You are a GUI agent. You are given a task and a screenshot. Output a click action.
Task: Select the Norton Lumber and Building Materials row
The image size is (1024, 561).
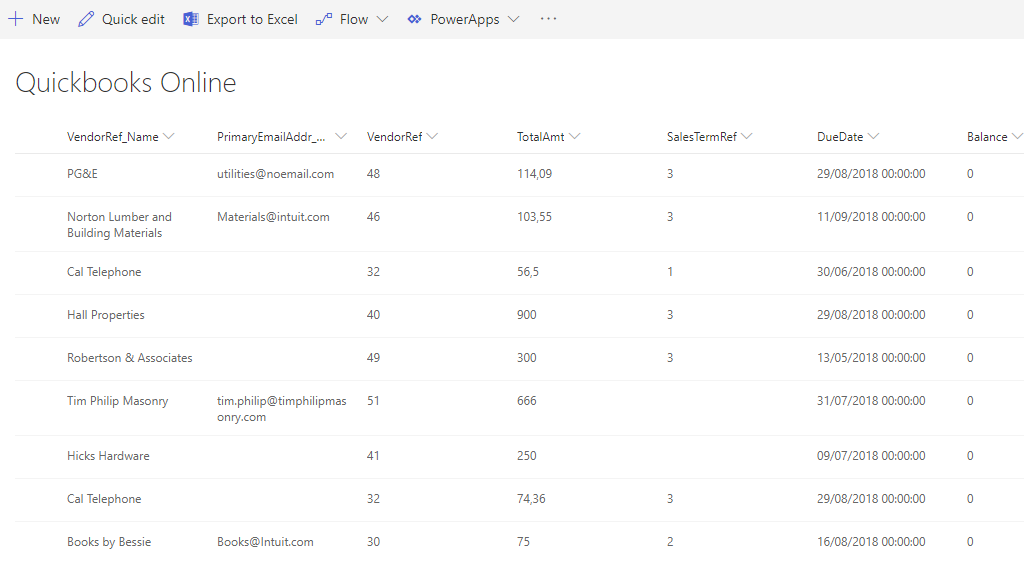pos(119,225)
